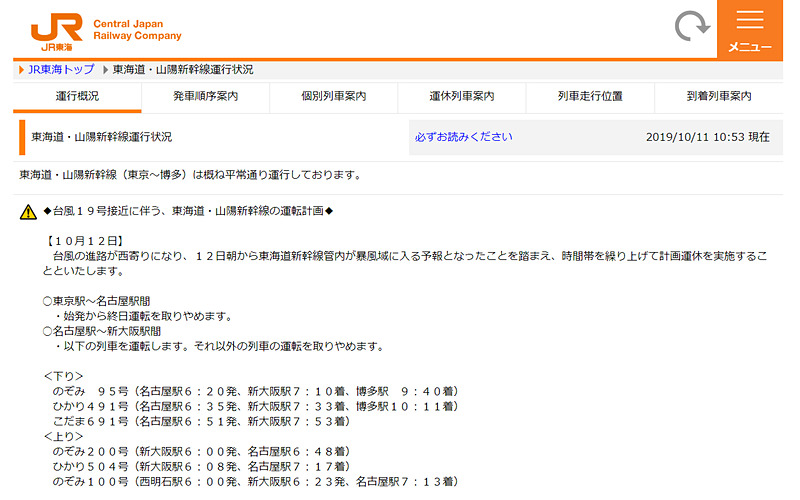Screen dimensions: 800x500
Task: Select the 到着列車案内 tab
Action: 719,96
